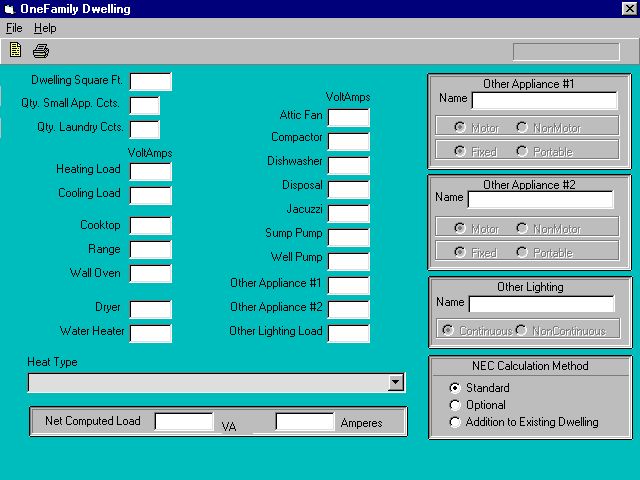This screenshot has height=480, width=640.
Task: Click the Other Lighting Name field
Action: (x=541, y=304)
